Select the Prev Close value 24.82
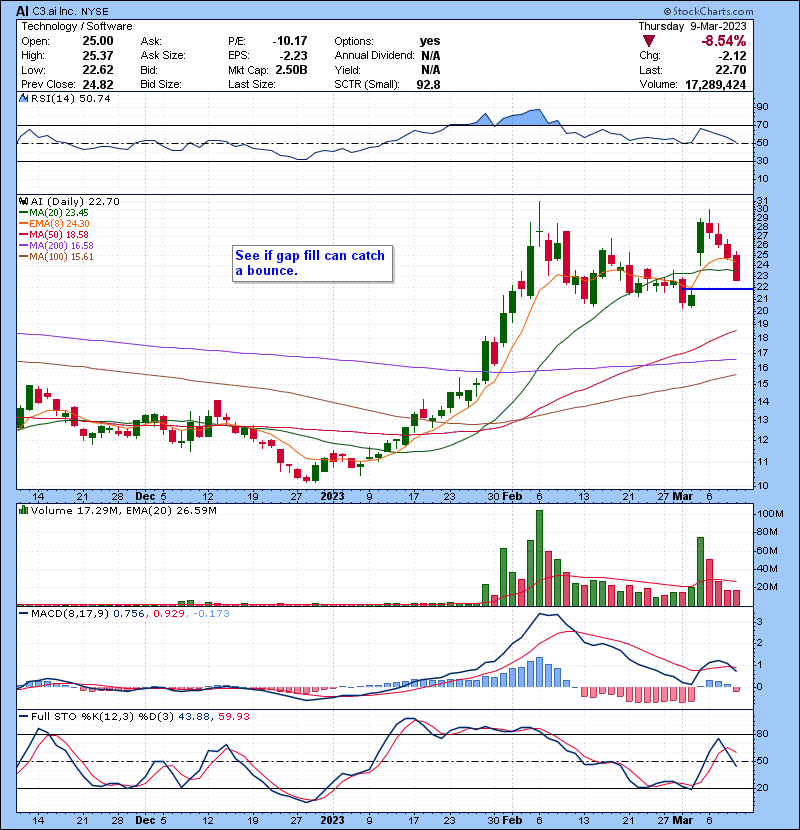Screen dimensions: 800x830 98,84
